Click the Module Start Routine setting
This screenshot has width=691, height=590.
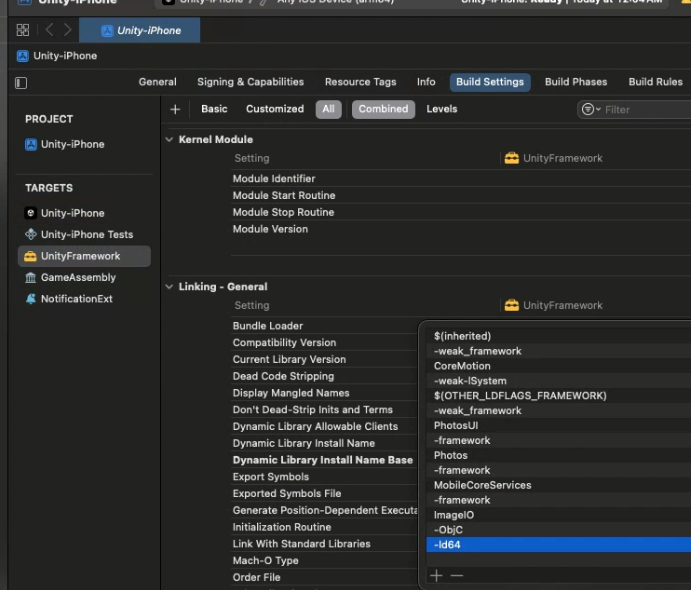pos(284,196)
